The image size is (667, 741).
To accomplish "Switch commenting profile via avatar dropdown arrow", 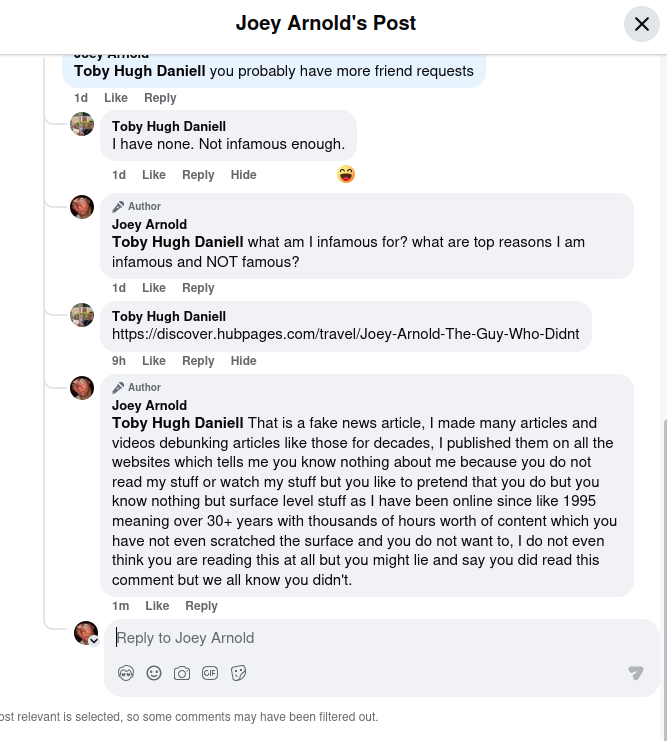I will (94, 641).
